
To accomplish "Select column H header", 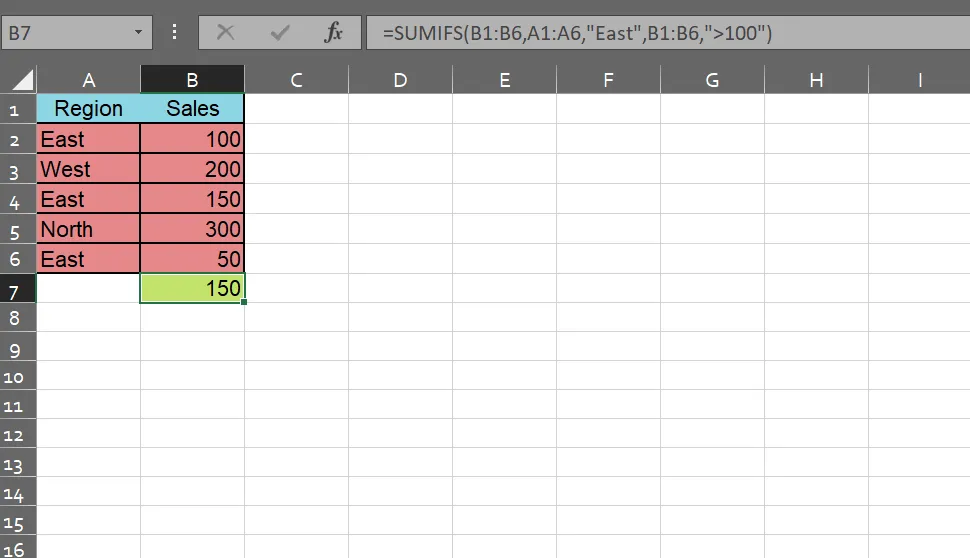I will pyautogui.click(x=816, y=80).
